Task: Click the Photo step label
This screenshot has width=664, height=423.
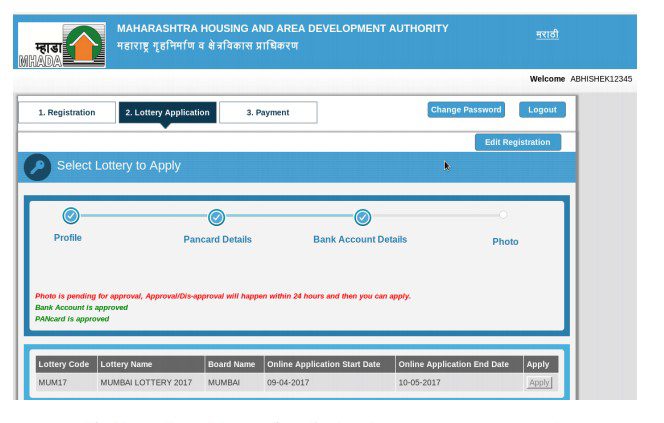Action: pos(505,242)
